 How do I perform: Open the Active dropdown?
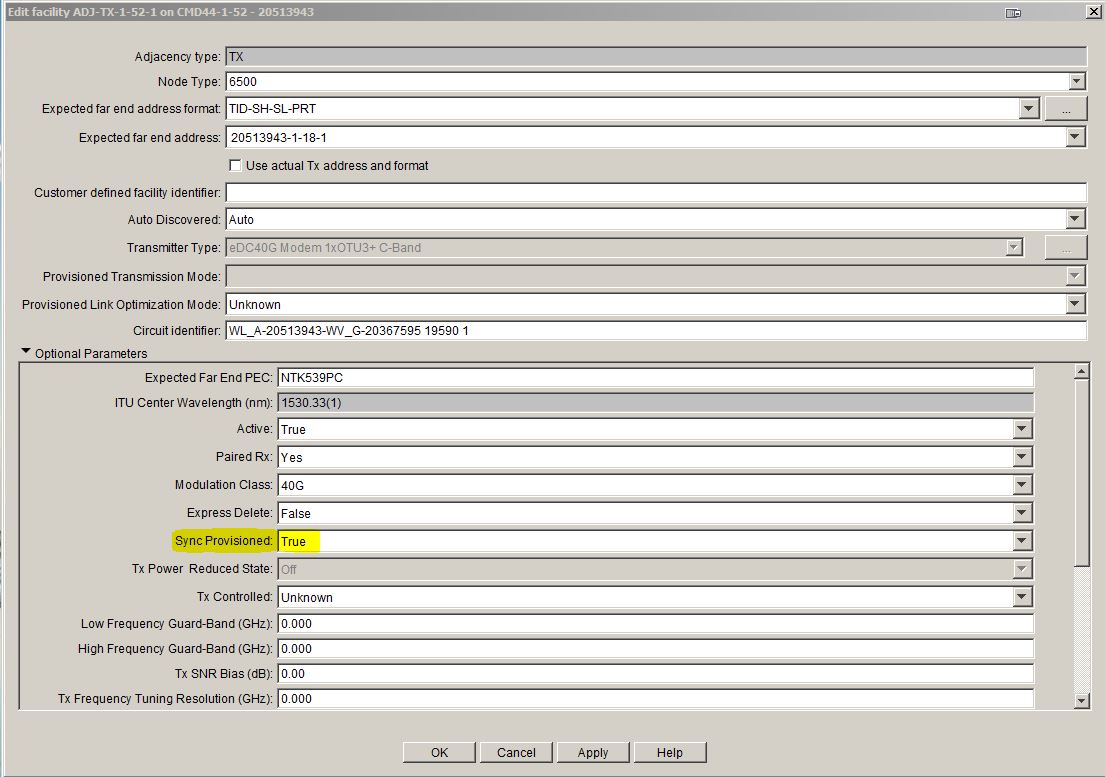point(1022,429)
